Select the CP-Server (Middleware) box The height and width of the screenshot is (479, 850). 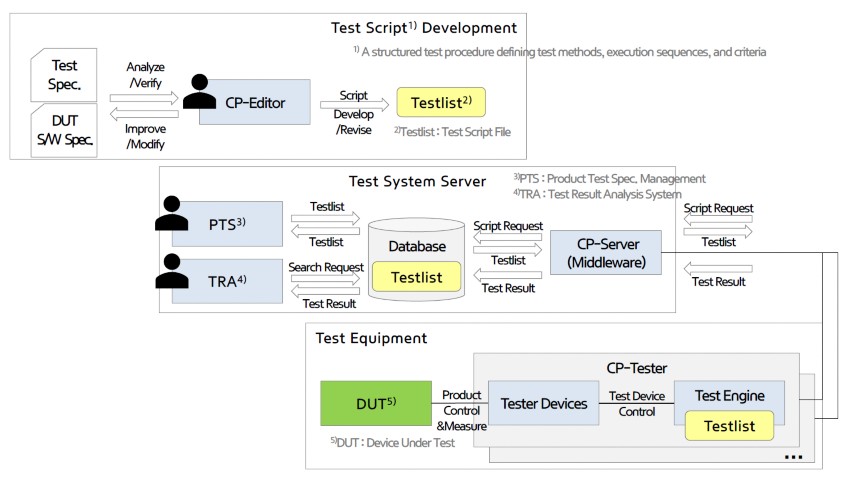coord(606,253)
